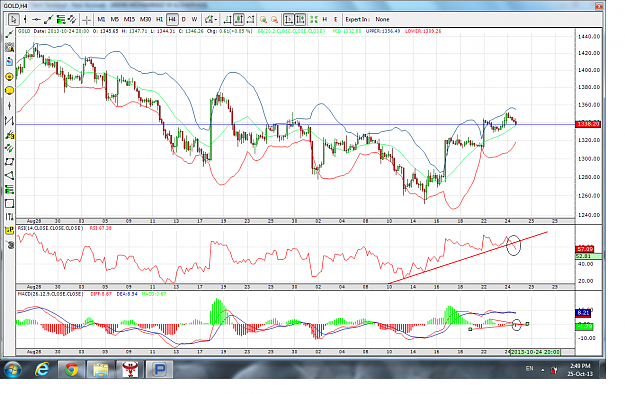Select the trend line tool in left sidebar
The image size is (625, 394).
9,35
